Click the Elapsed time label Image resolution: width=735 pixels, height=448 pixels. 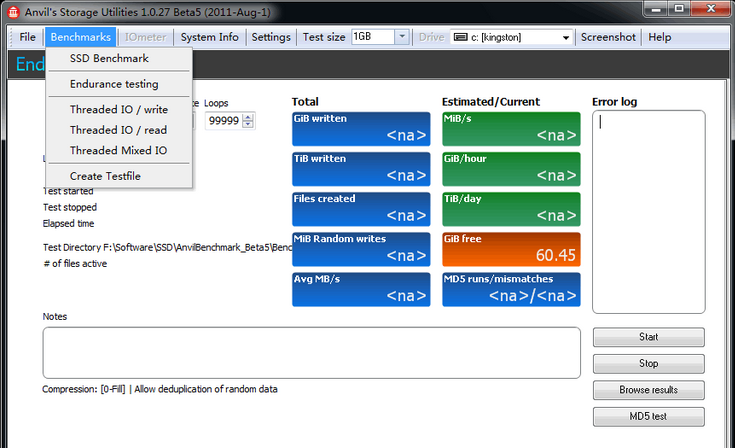68,224
